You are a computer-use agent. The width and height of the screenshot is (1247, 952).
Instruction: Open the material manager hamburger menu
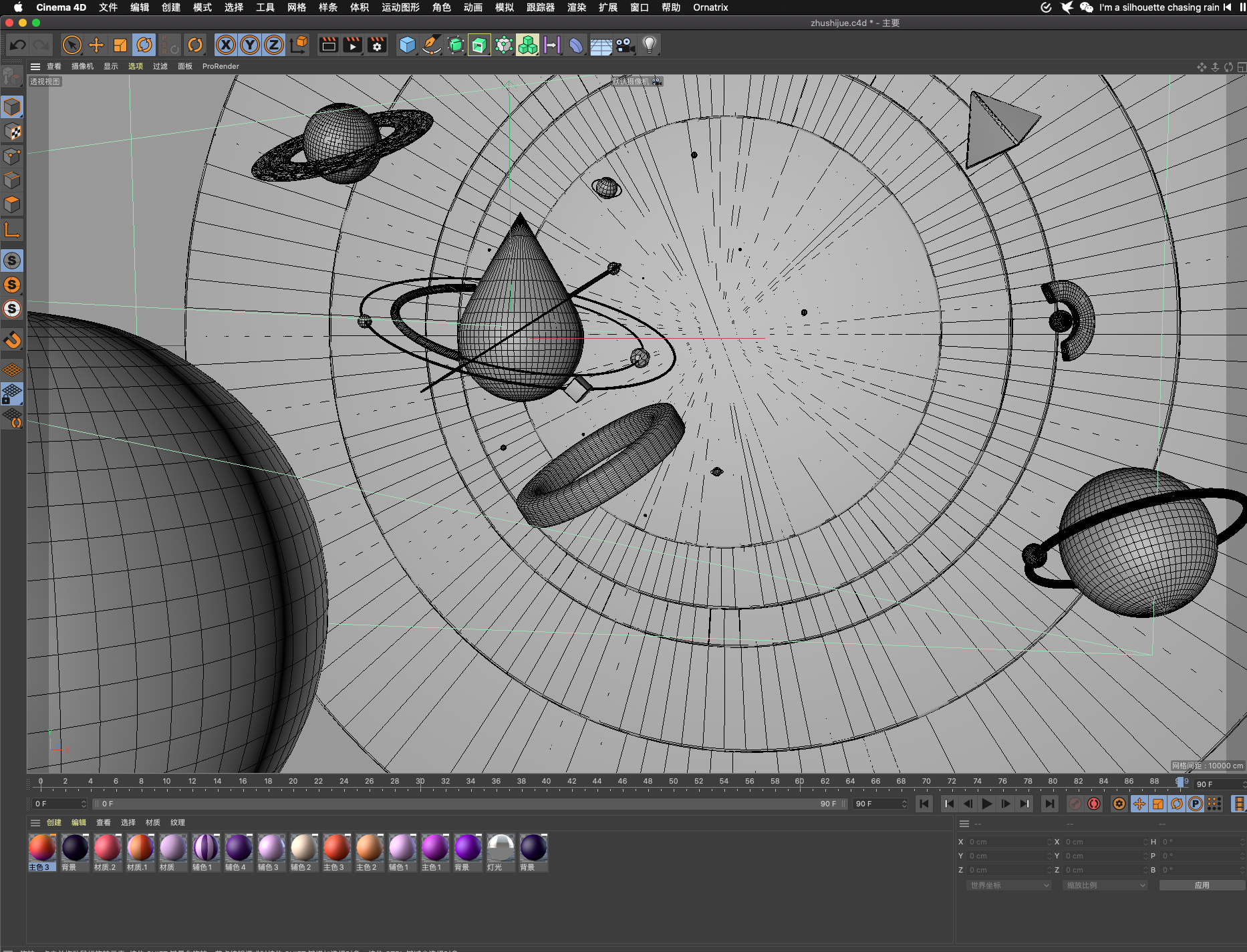tap(35, 822)
